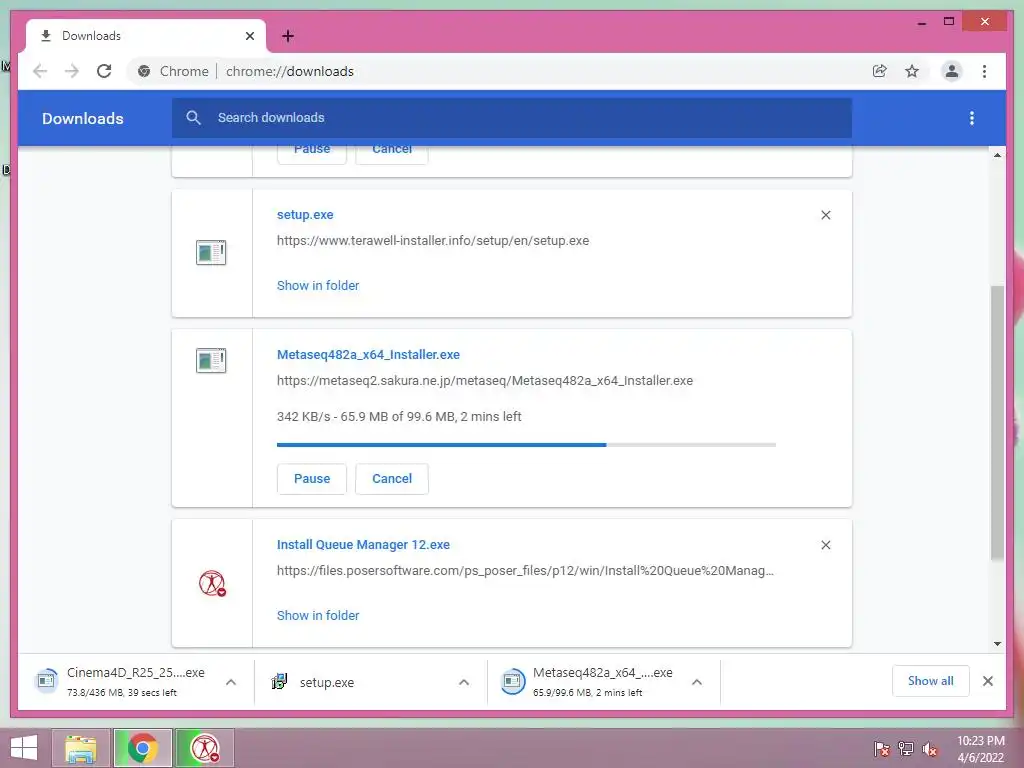The image size is (1024, 768).
Task: Click the scrollbar up arrow
Action: [997, 155]
